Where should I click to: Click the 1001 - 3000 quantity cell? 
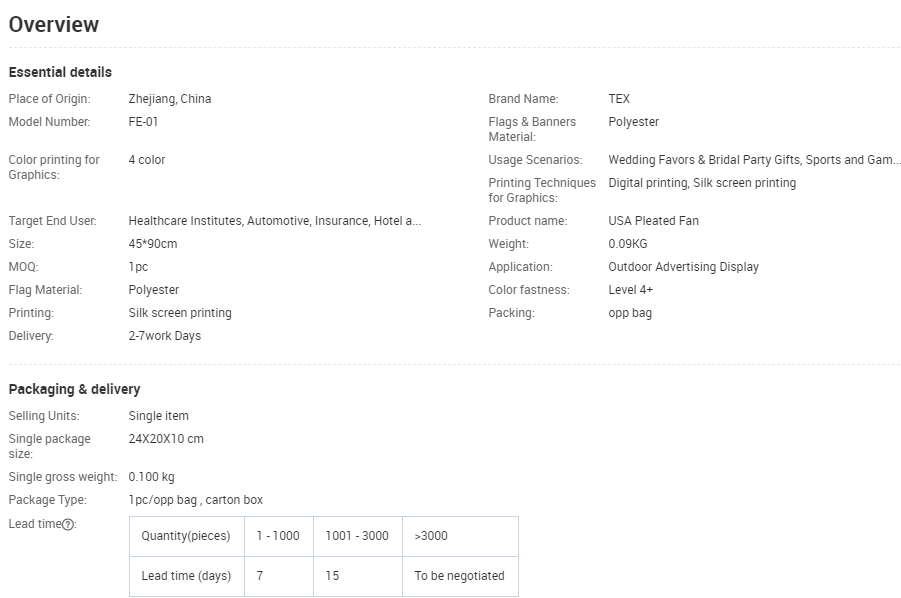pyautogui.click(x=357, y=536)
